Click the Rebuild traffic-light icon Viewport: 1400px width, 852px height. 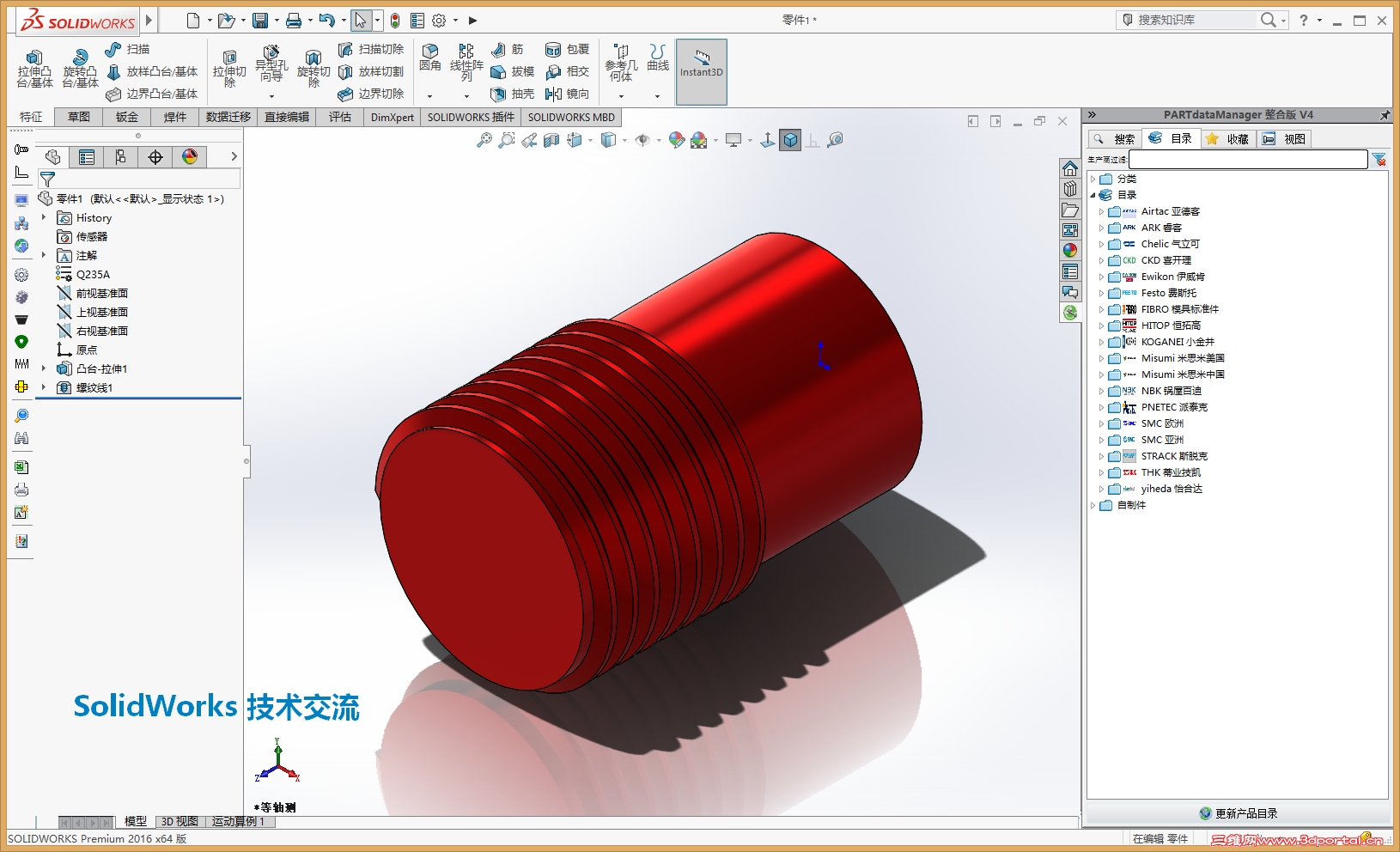coord(395,21)
